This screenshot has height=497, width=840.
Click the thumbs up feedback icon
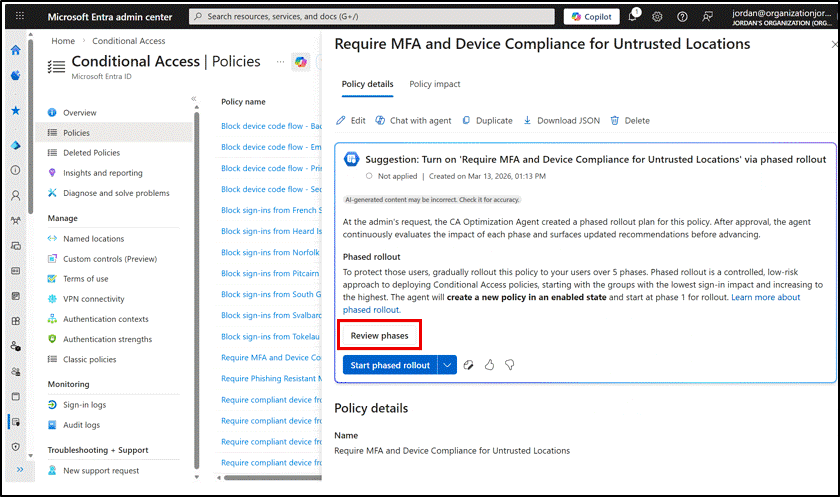coord(489,365)
